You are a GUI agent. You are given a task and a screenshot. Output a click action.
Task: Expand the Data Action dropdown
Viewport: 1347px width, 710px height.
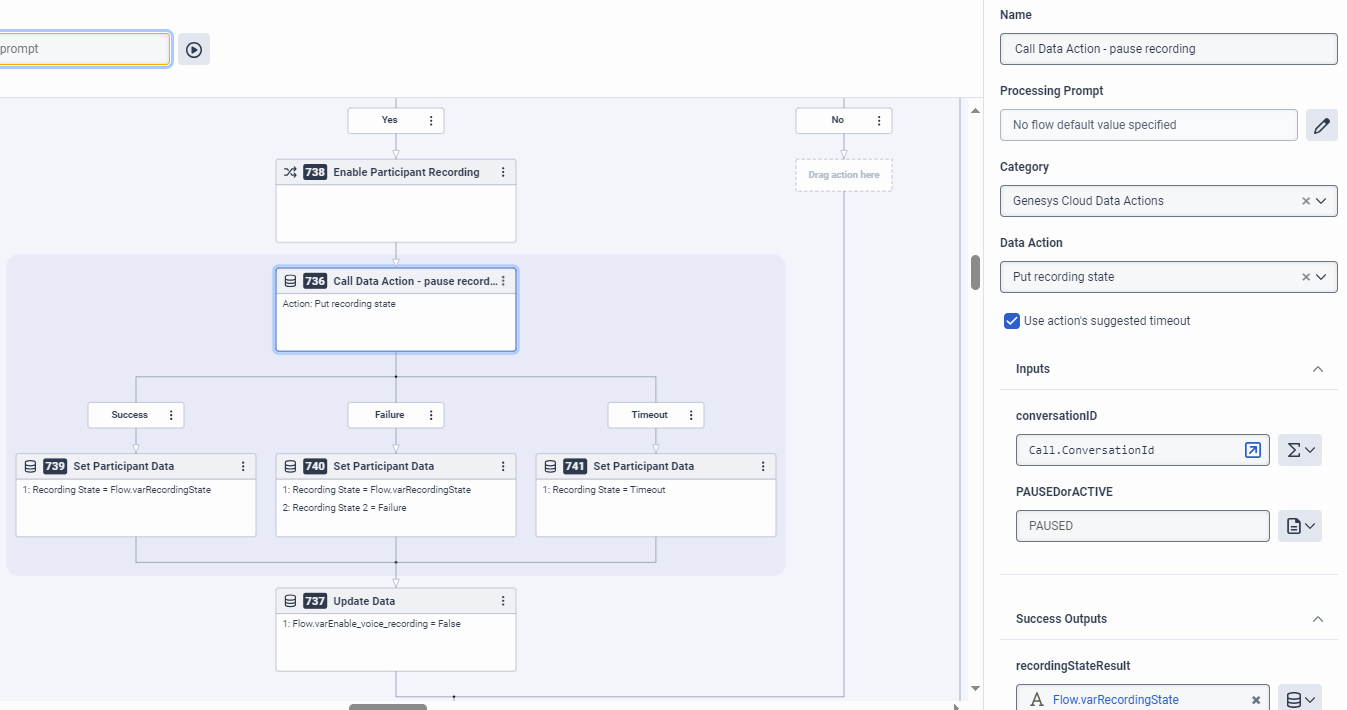click(x=1321, y=277)
